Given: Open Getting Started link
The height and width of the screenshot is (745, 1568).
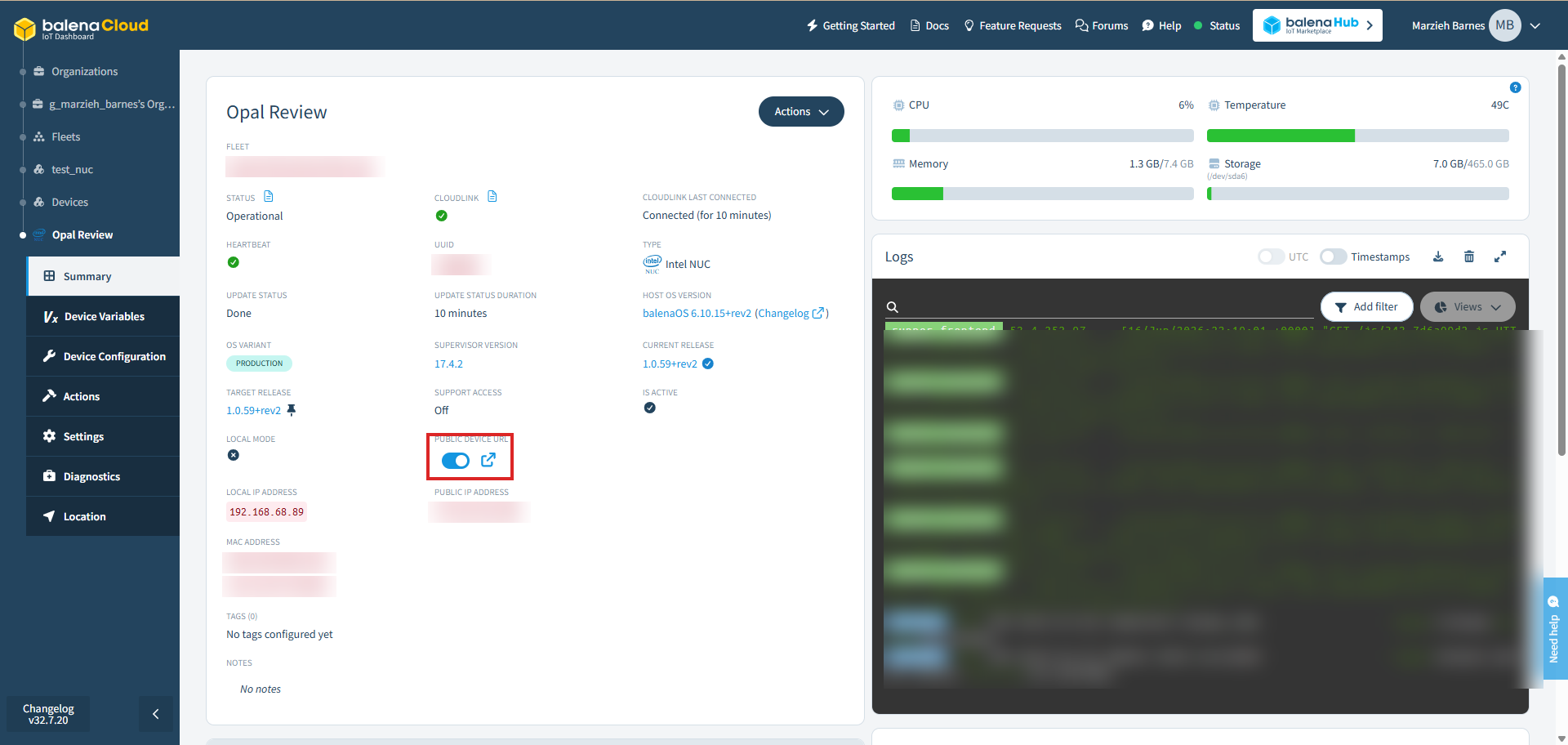Looking at the screenshot, I should pyautogui.click(x=850, y=25).
